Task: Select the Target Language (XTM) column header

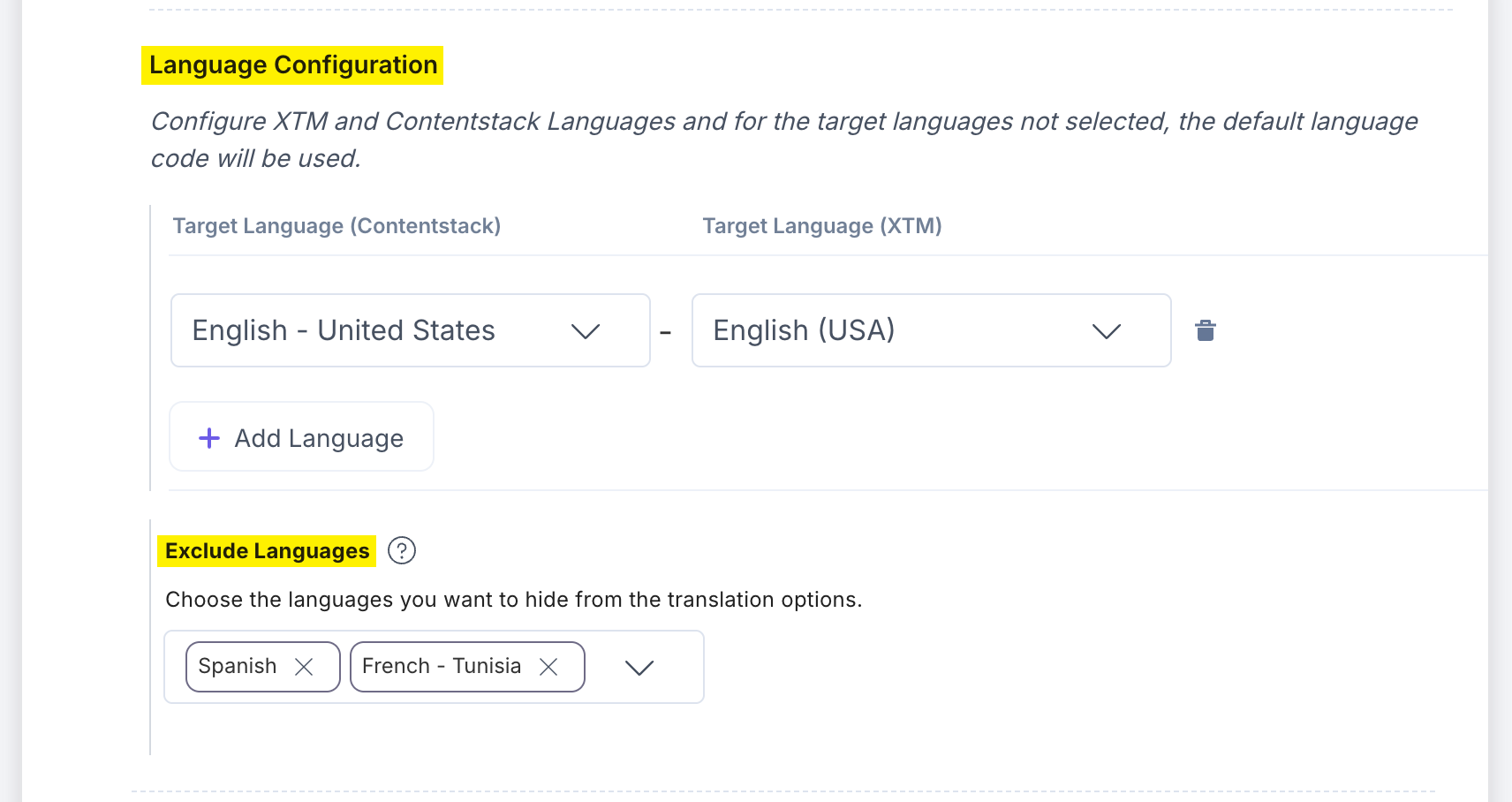Action: pos(821,226)
